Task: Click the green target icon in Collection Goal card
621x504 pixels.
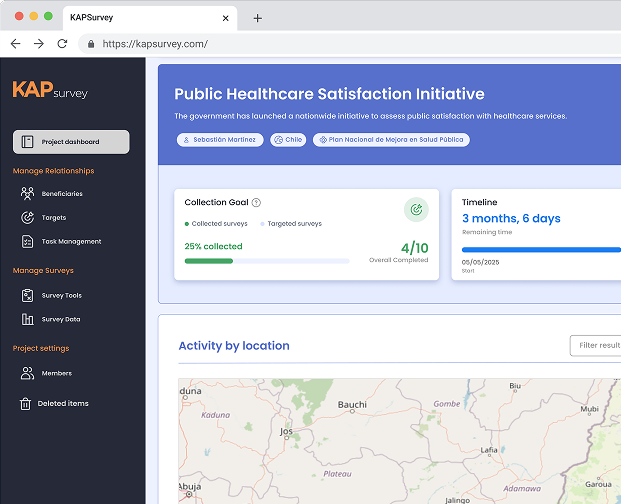Action: tap(416, 209)
